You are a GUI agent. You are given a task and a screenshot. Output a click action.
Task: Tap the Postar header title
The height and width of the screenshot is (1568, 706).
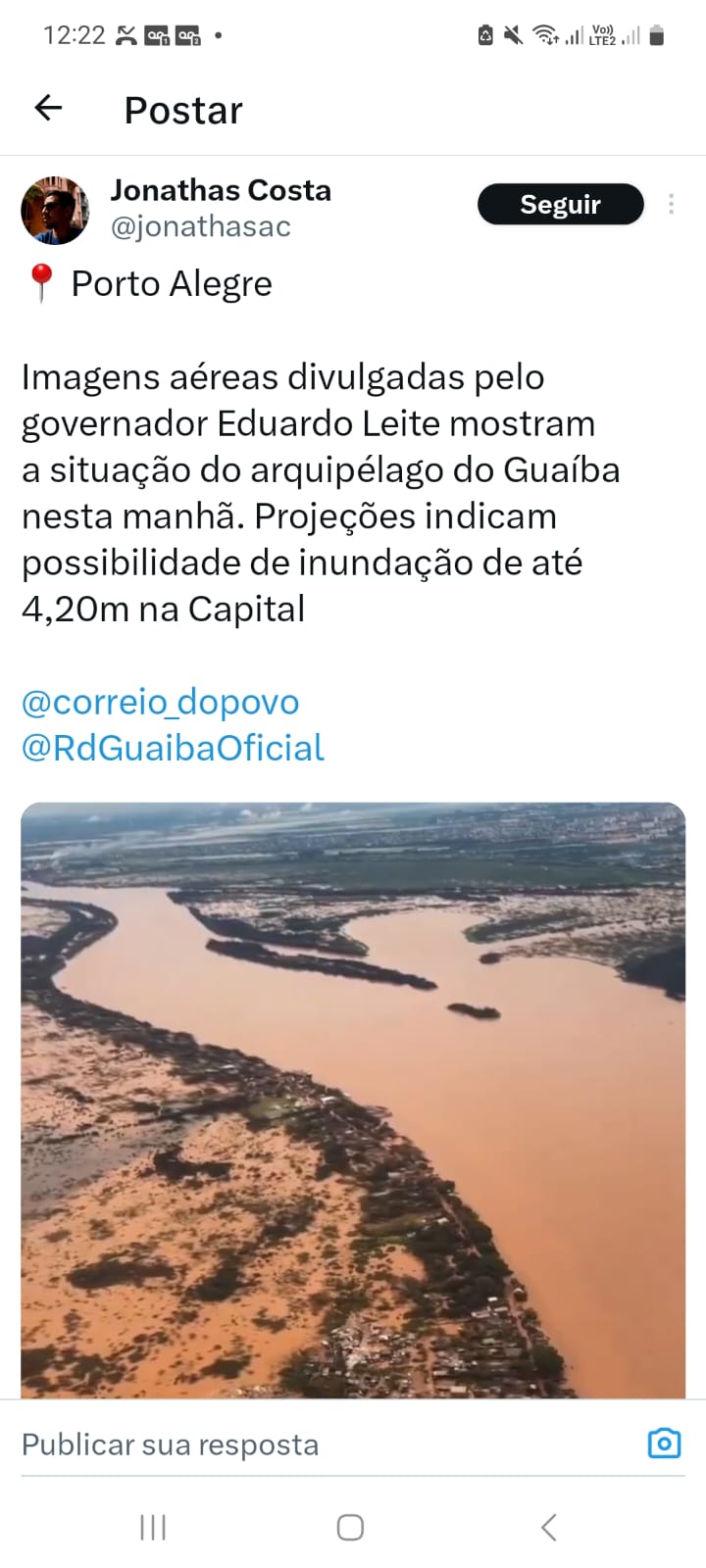183,110
